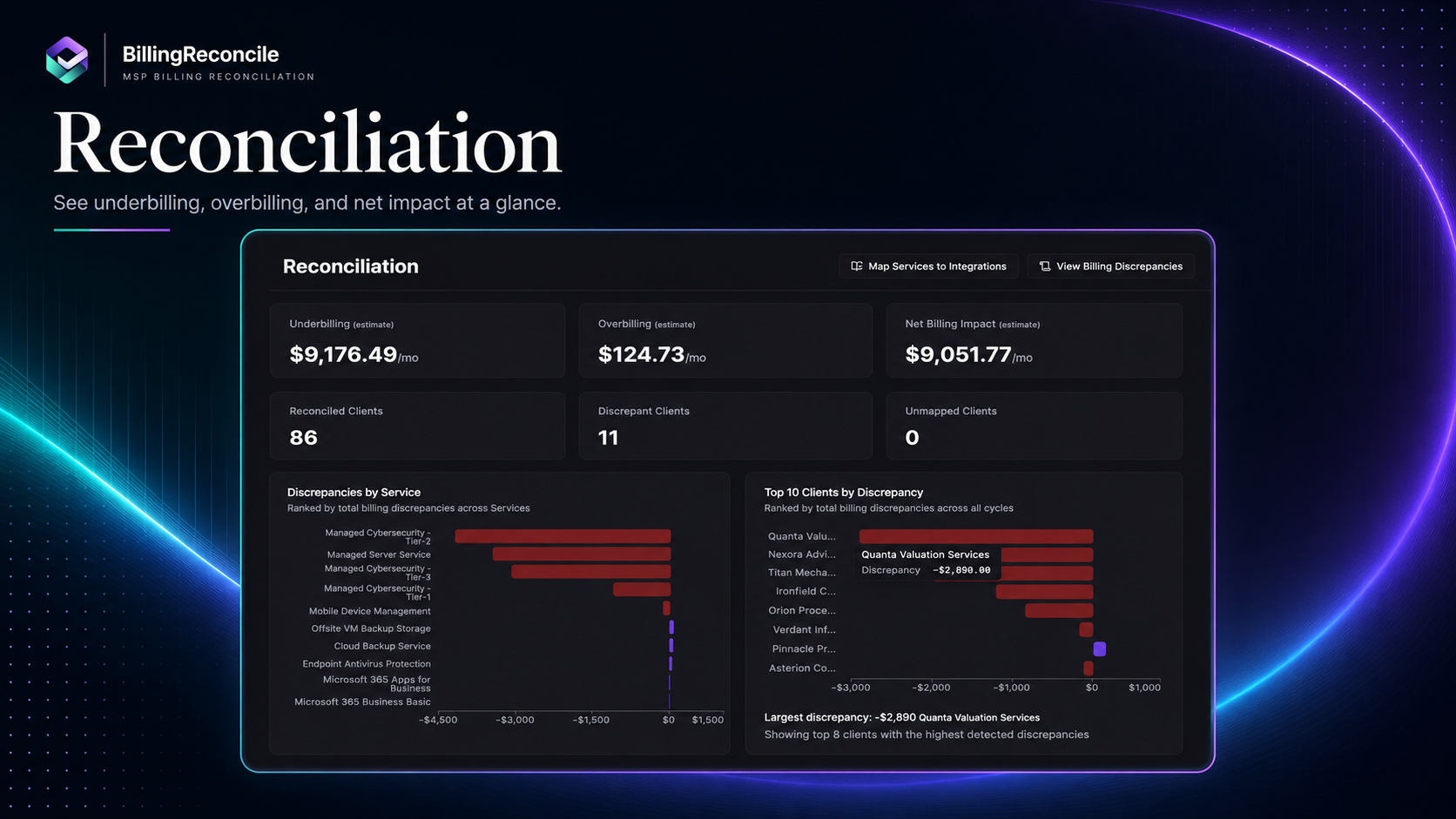Viewport: 1456px width, 819px height.
Task: Click the Largest discrepancy: -$2,890 text
Action: 839,717
